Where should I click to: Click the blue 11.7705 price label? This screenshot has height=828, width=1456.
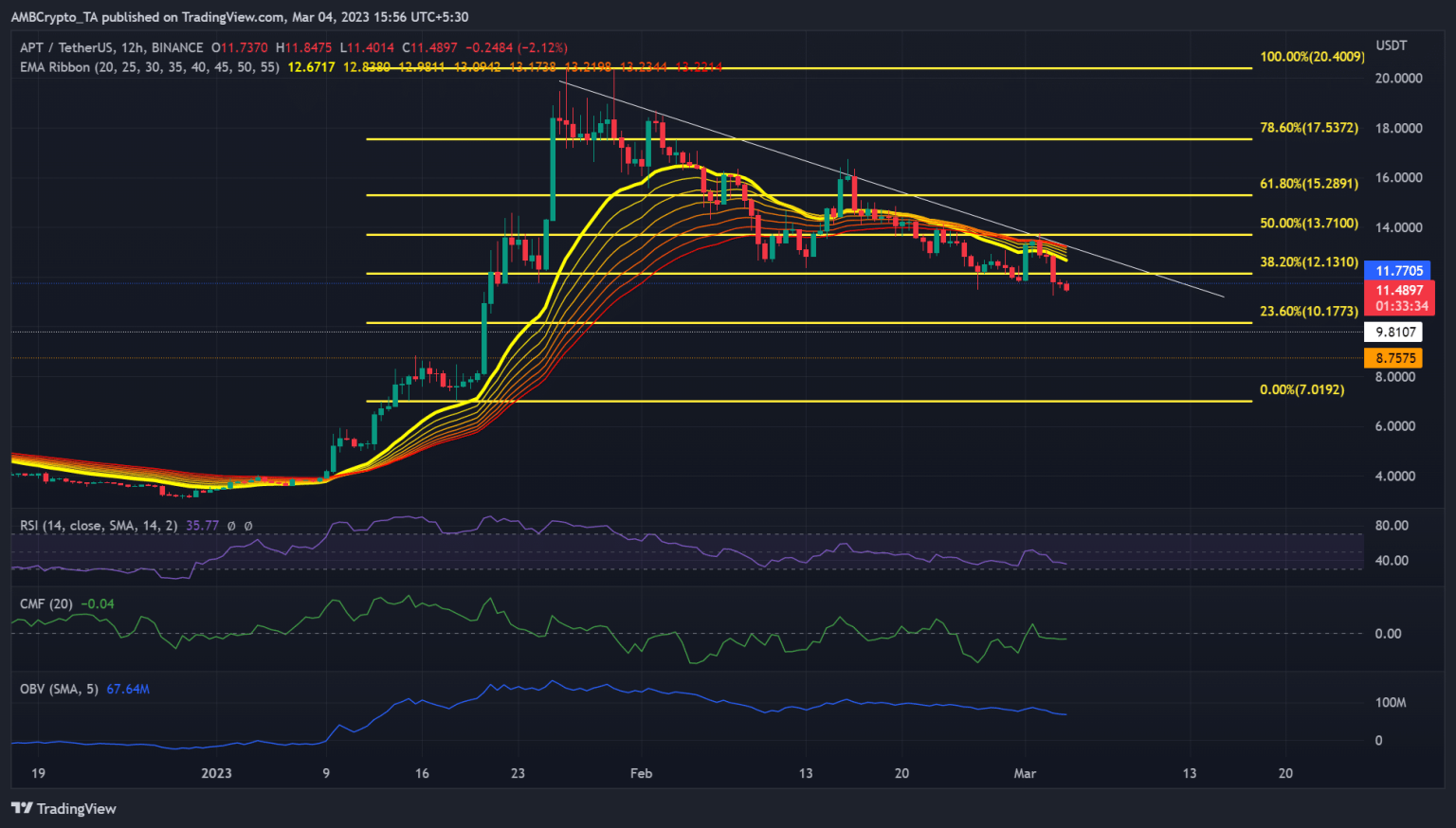tap(1398, 271)
